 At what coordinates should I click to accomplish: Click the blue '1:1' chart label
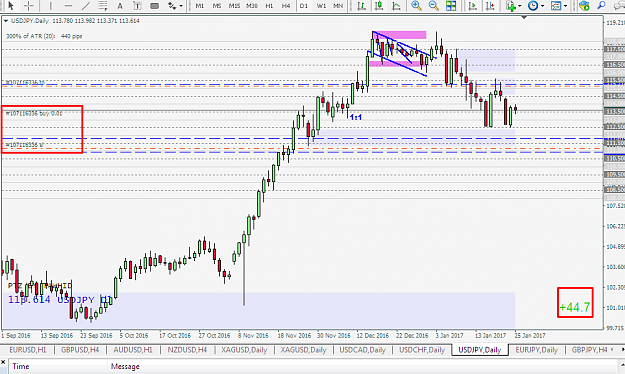click(356, 117)
